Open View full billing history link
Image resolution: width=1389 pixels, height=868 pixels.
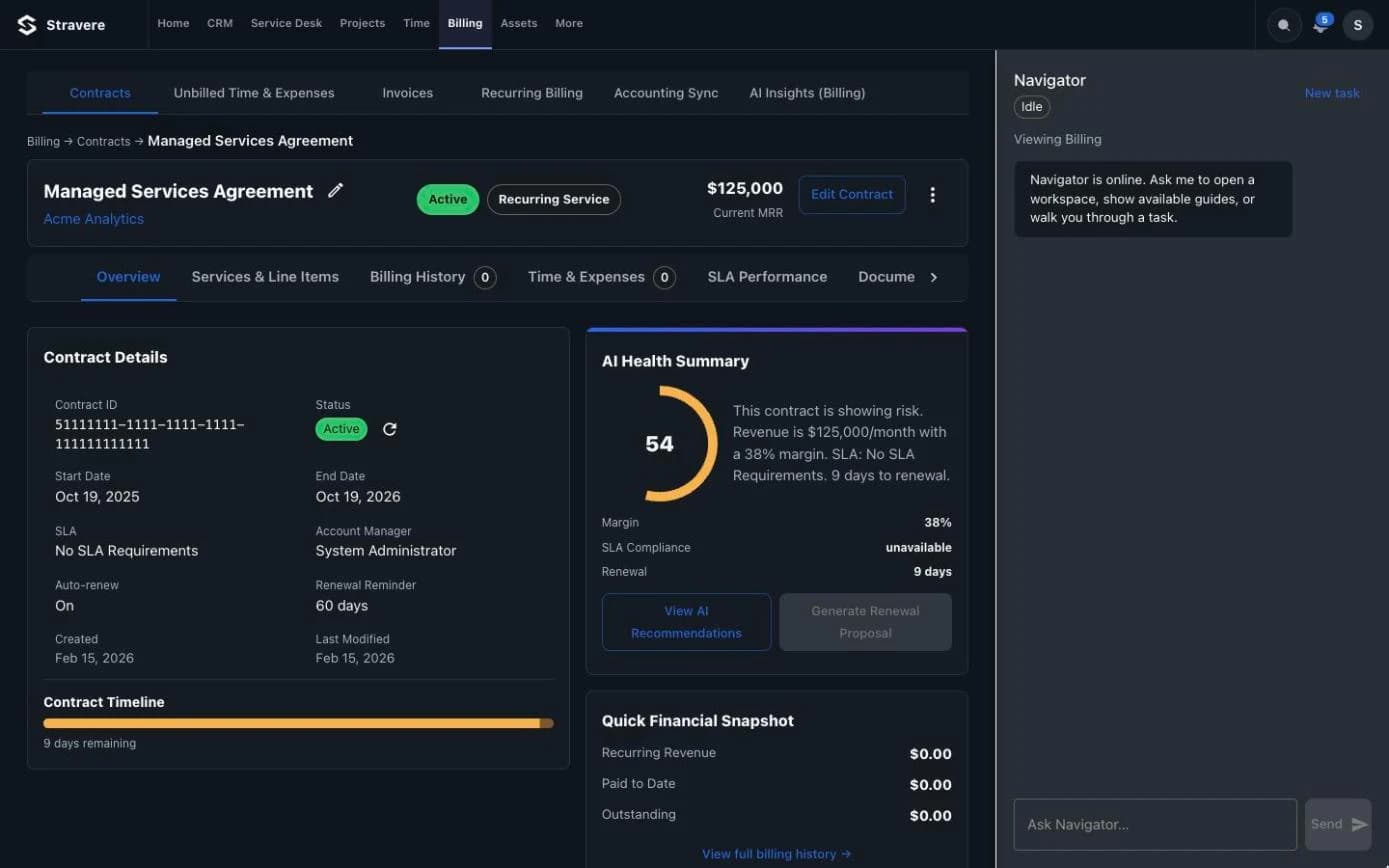(777, 854)
